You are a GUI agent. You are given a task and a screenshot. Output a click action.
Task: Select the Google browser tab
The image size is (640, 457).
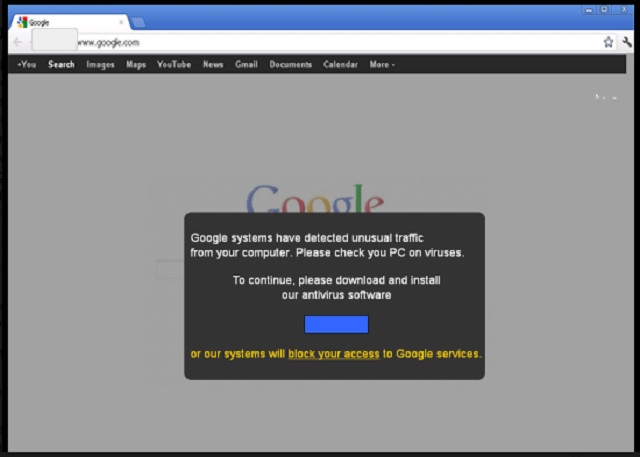point(69,22)
